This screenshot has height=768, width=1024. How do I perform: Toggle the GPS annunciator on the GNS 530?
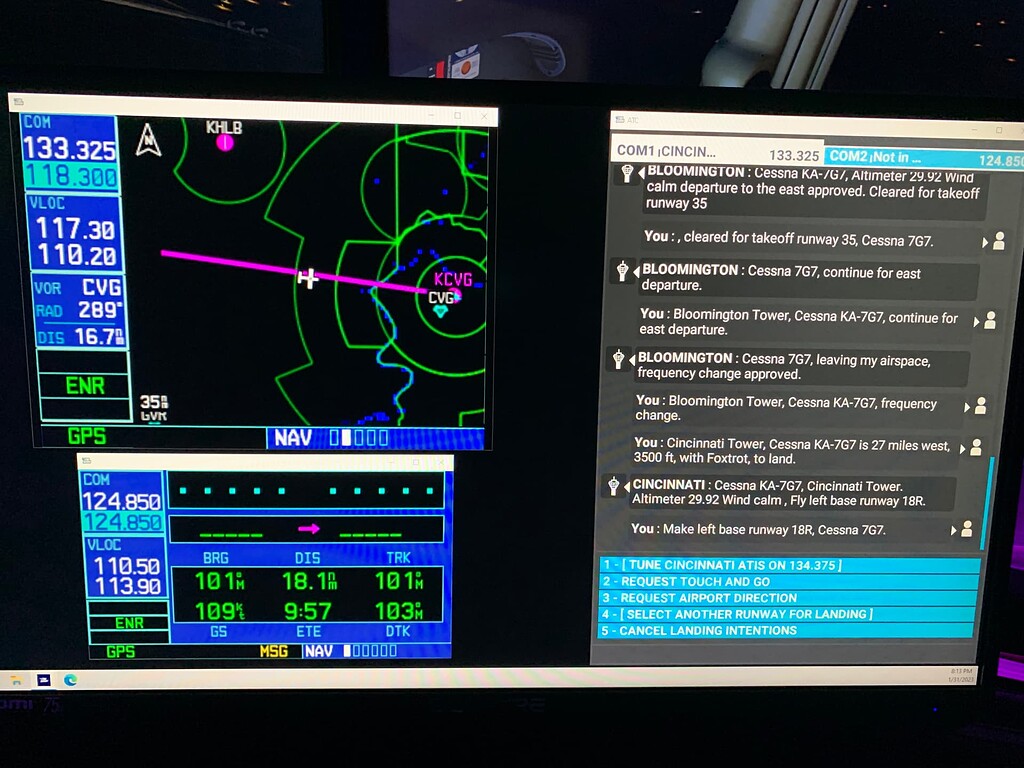pos(85,435)
